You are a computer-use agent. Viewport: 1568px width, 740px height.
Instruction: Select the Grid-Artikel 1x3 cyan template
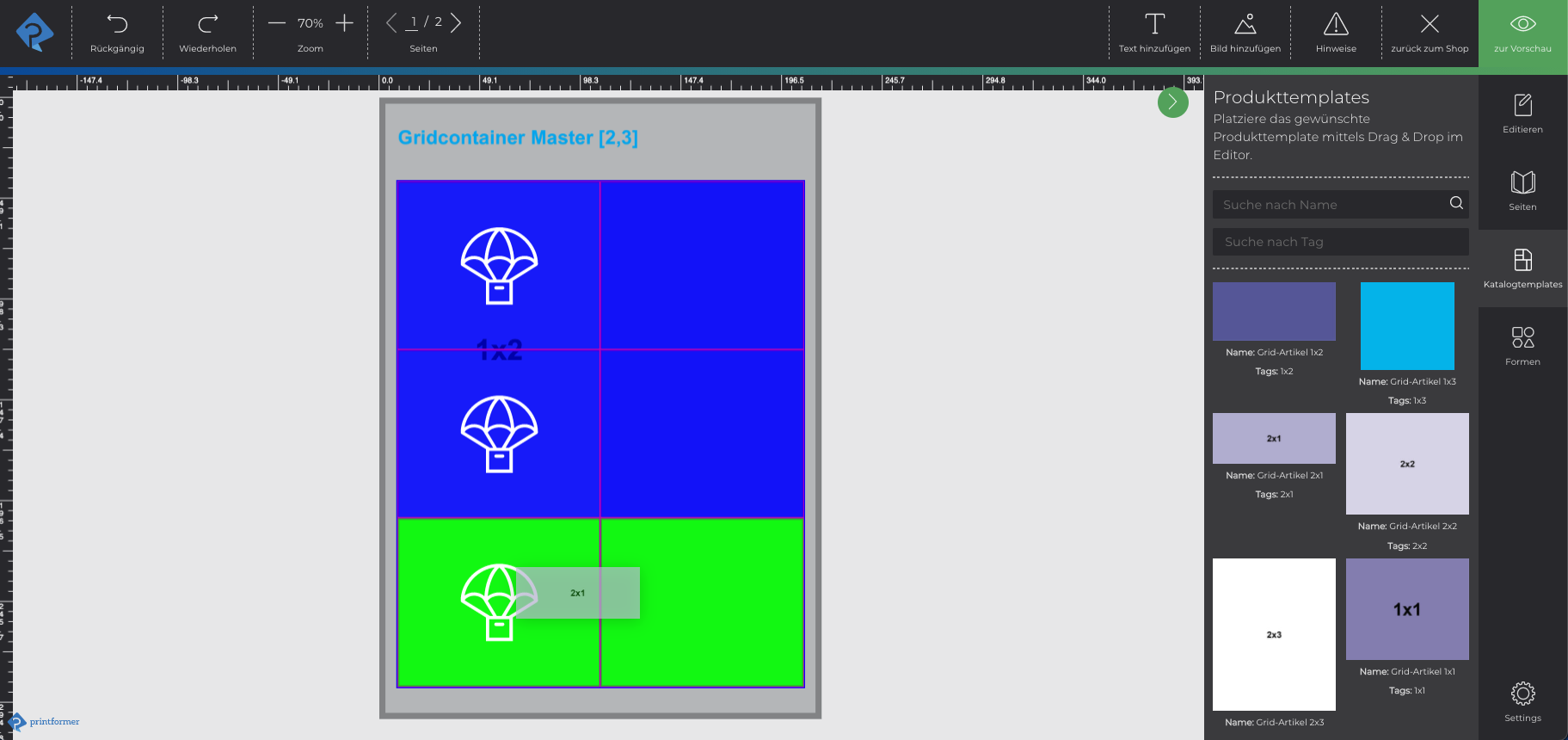pos(1407,326)
